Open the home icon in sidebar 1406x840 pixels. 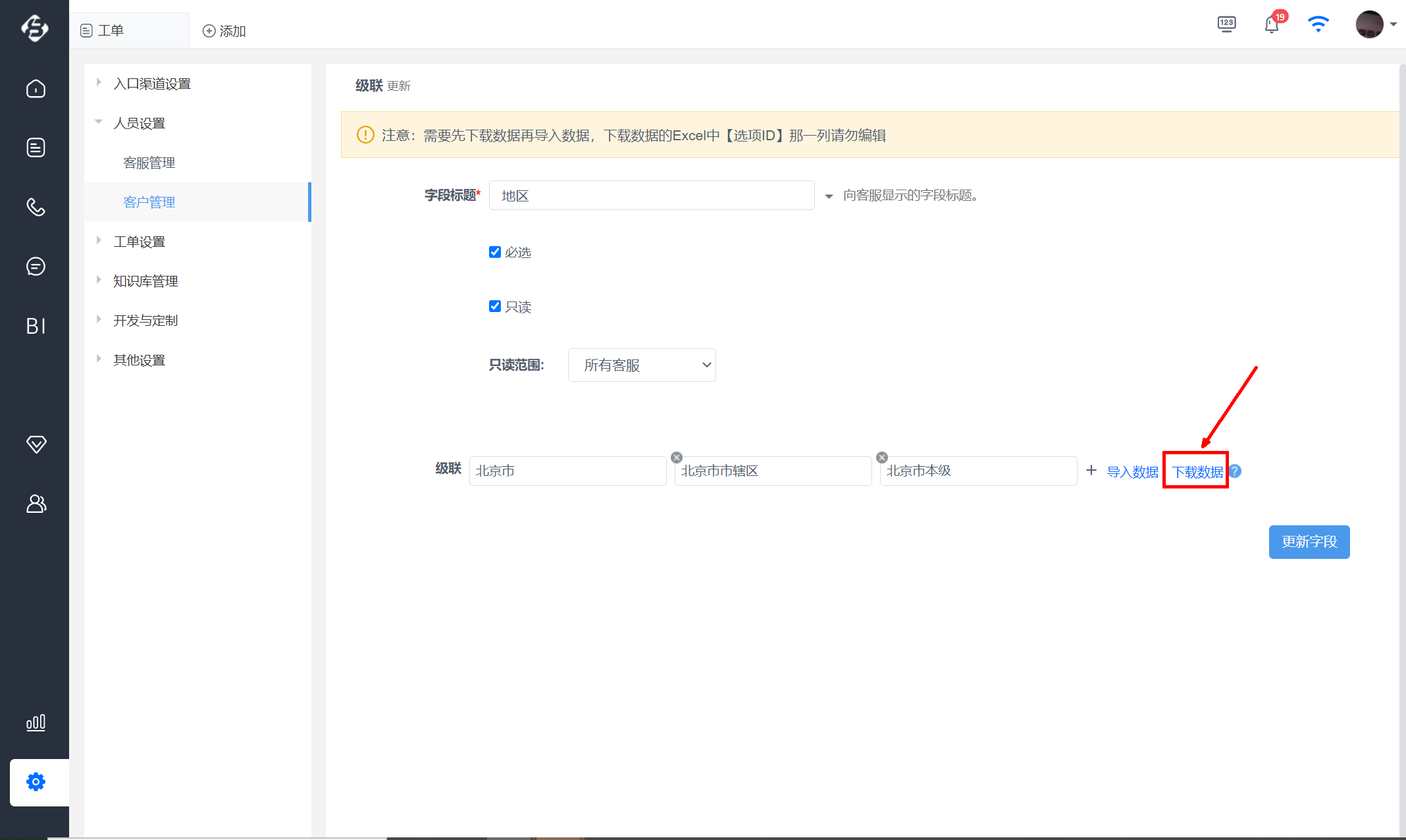click(36, 89)
